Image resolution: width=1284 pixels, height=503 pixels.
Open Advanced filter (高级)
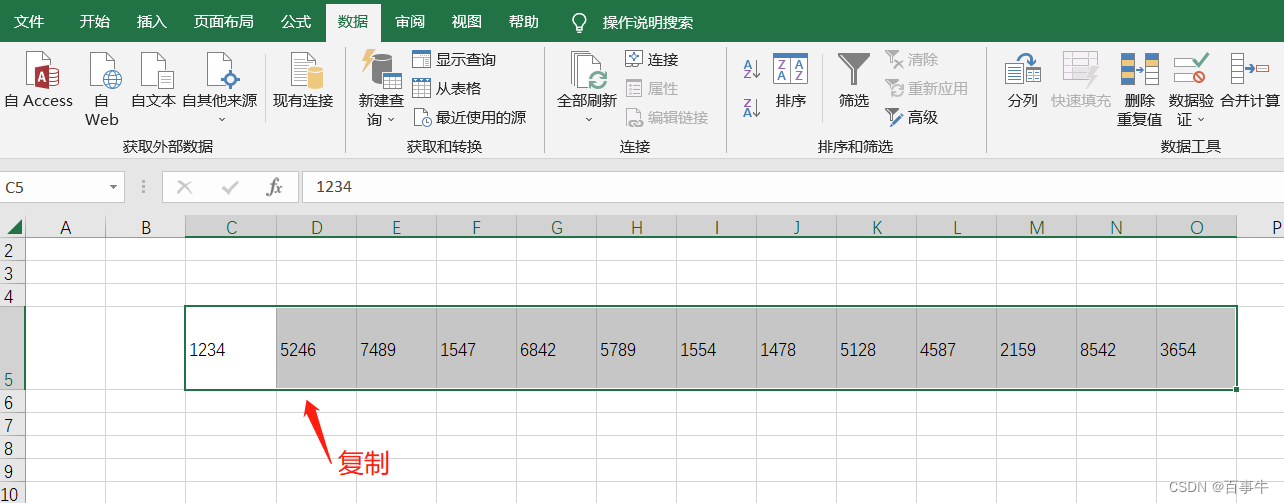(911, 117)
